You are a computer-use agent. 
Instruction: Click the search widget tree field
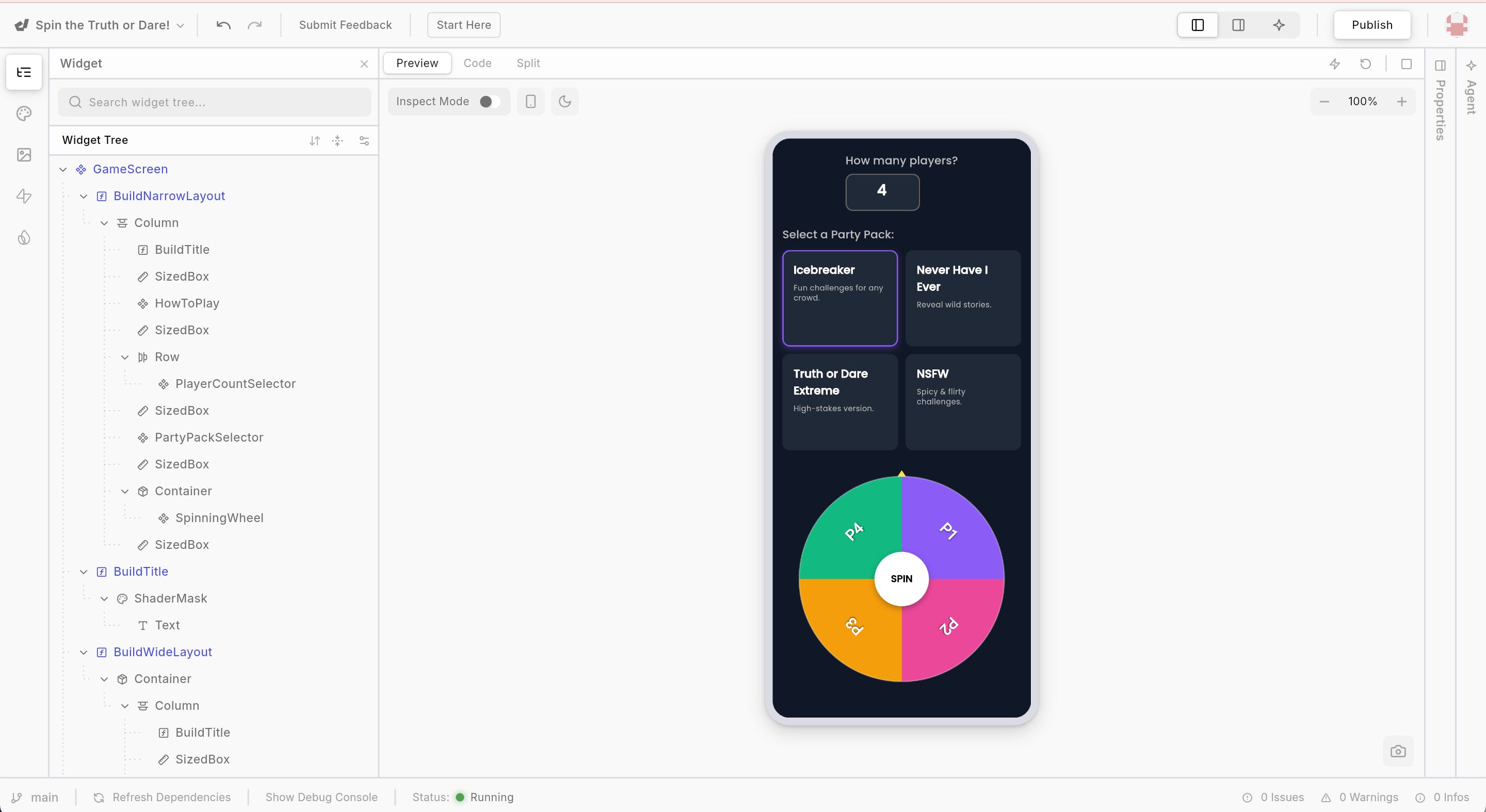214,102
